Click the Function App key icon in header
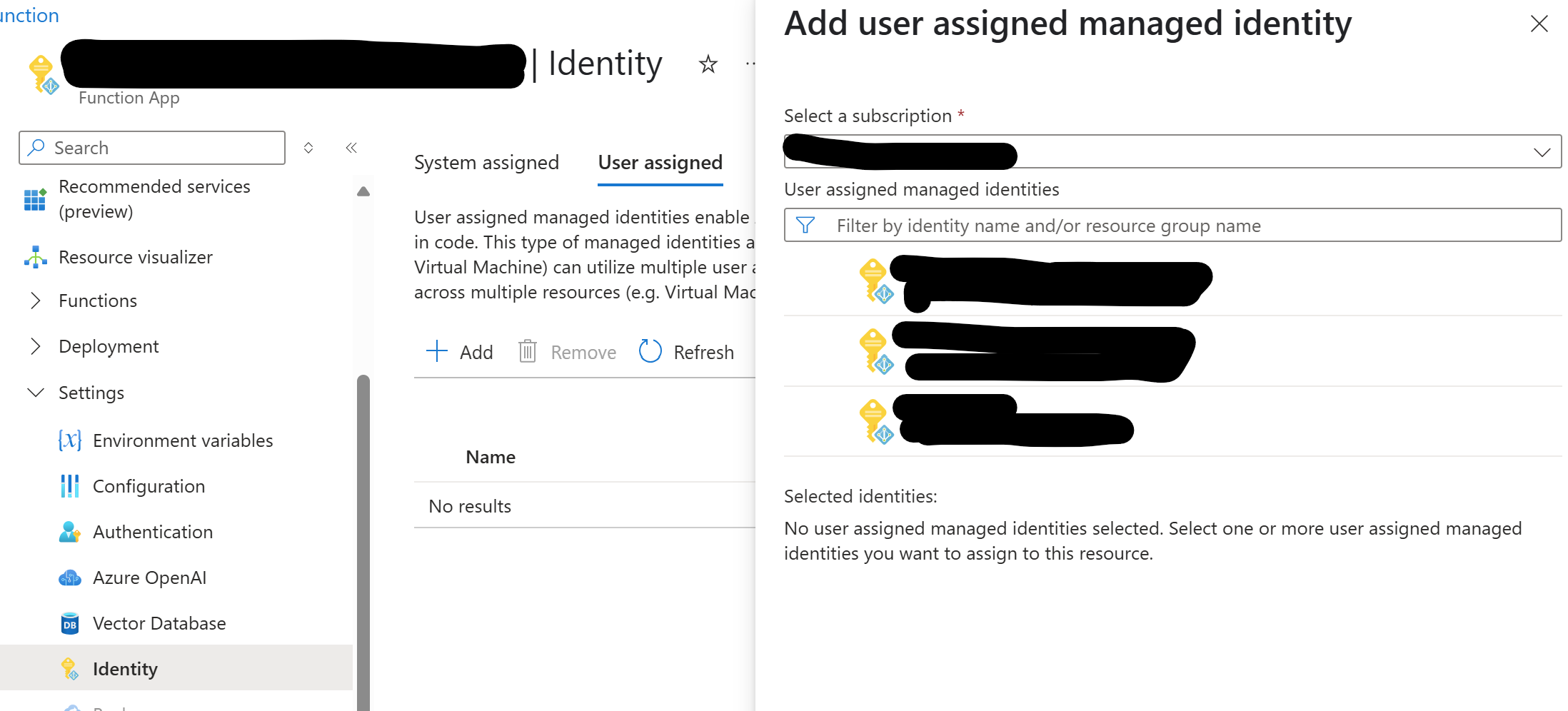This screenshot has width=1568, height=711. 43,74
